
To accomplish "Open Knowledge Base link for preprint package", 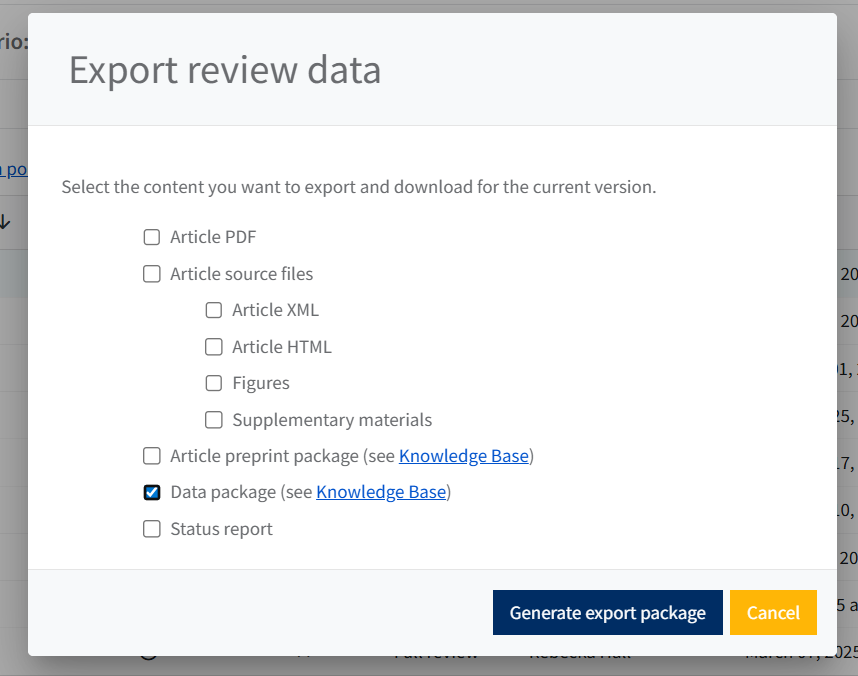I will pyautogui.click(x=463, y=456).
